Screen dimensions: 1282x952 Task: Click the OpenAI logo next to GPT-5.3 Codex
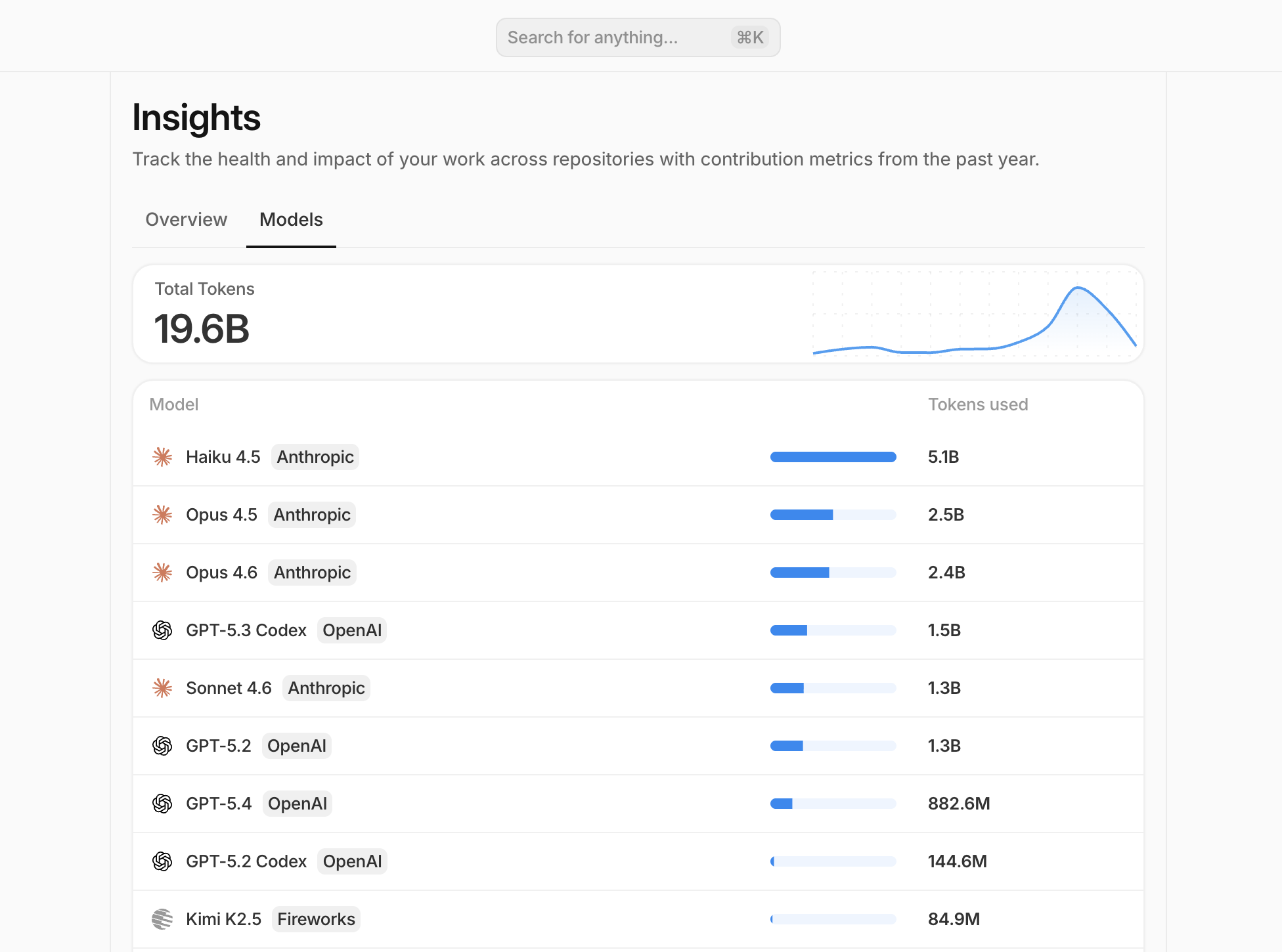162,630
